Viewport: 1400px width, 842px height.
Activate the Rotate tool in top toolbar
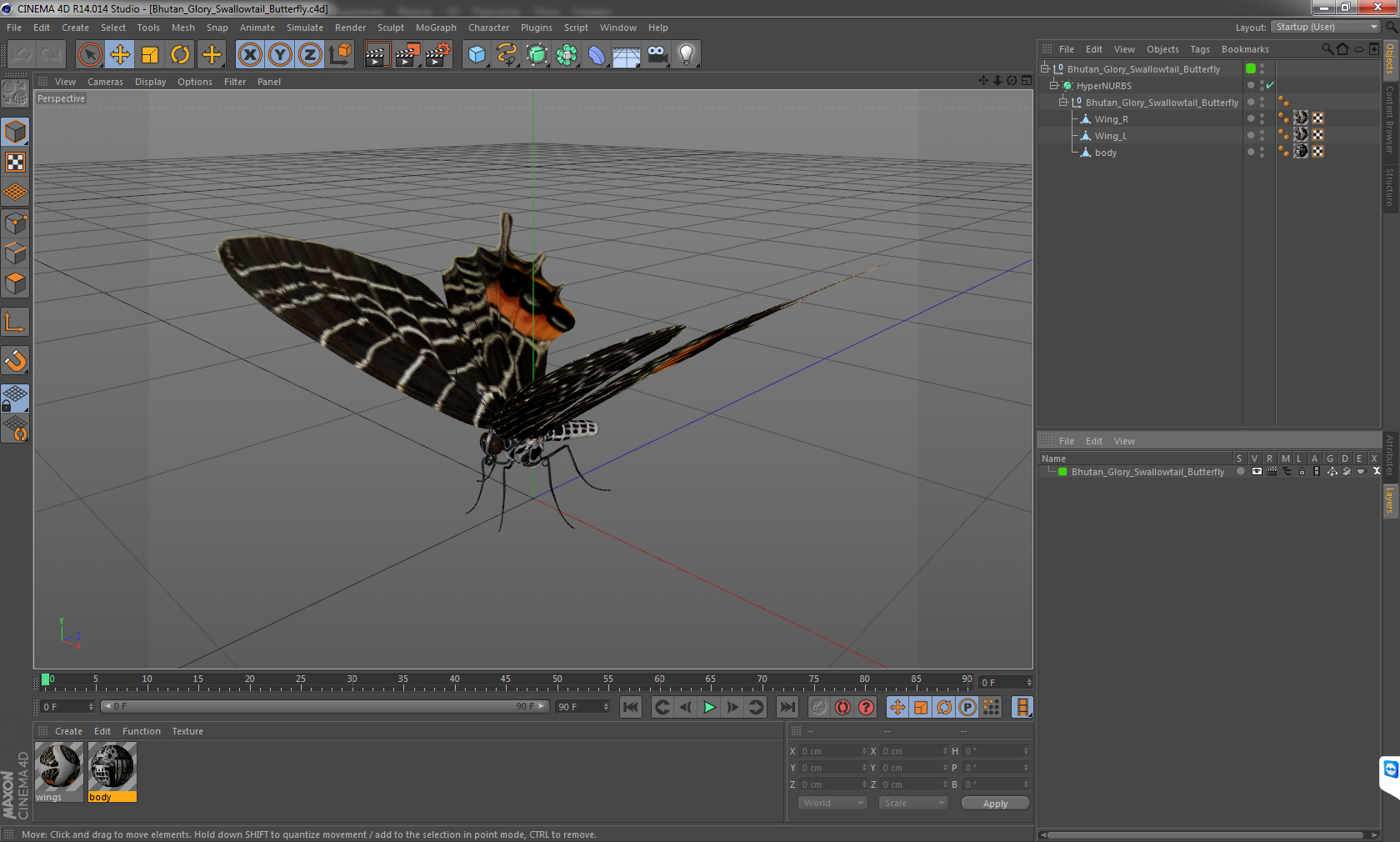pyautogui.click(x=180, y=55)
